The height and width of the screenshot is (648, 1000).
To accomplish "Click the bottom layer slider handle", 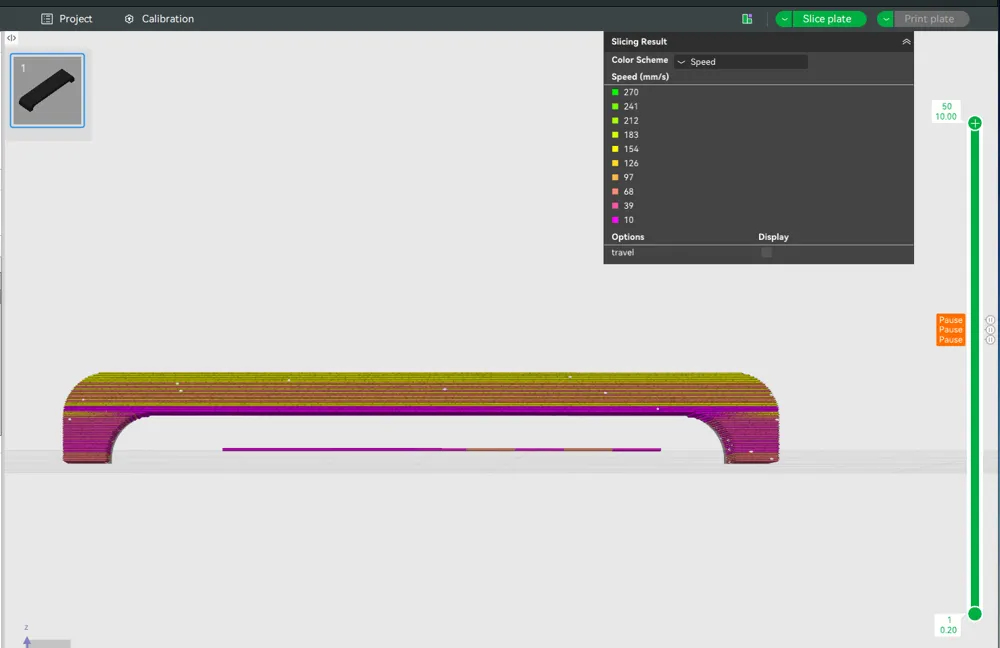I will [974, 614].
